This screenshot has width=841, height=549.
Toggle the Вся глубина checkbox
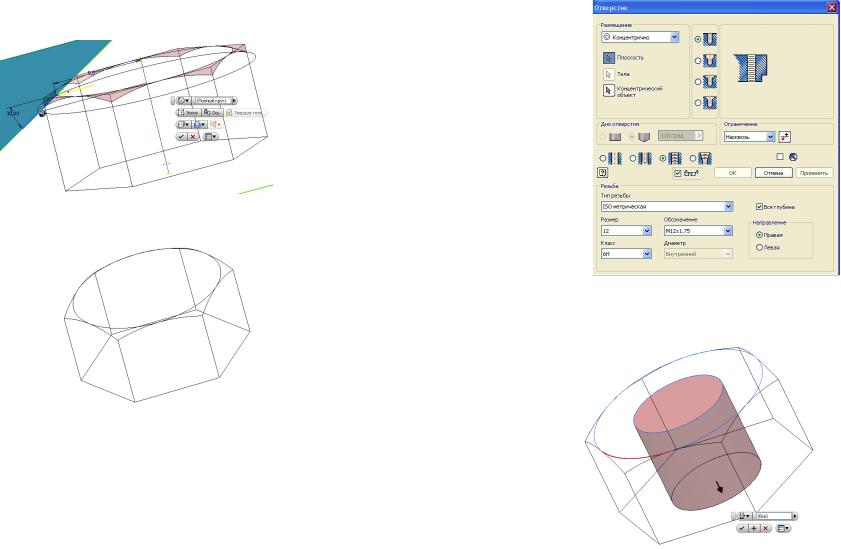(759, 206)
